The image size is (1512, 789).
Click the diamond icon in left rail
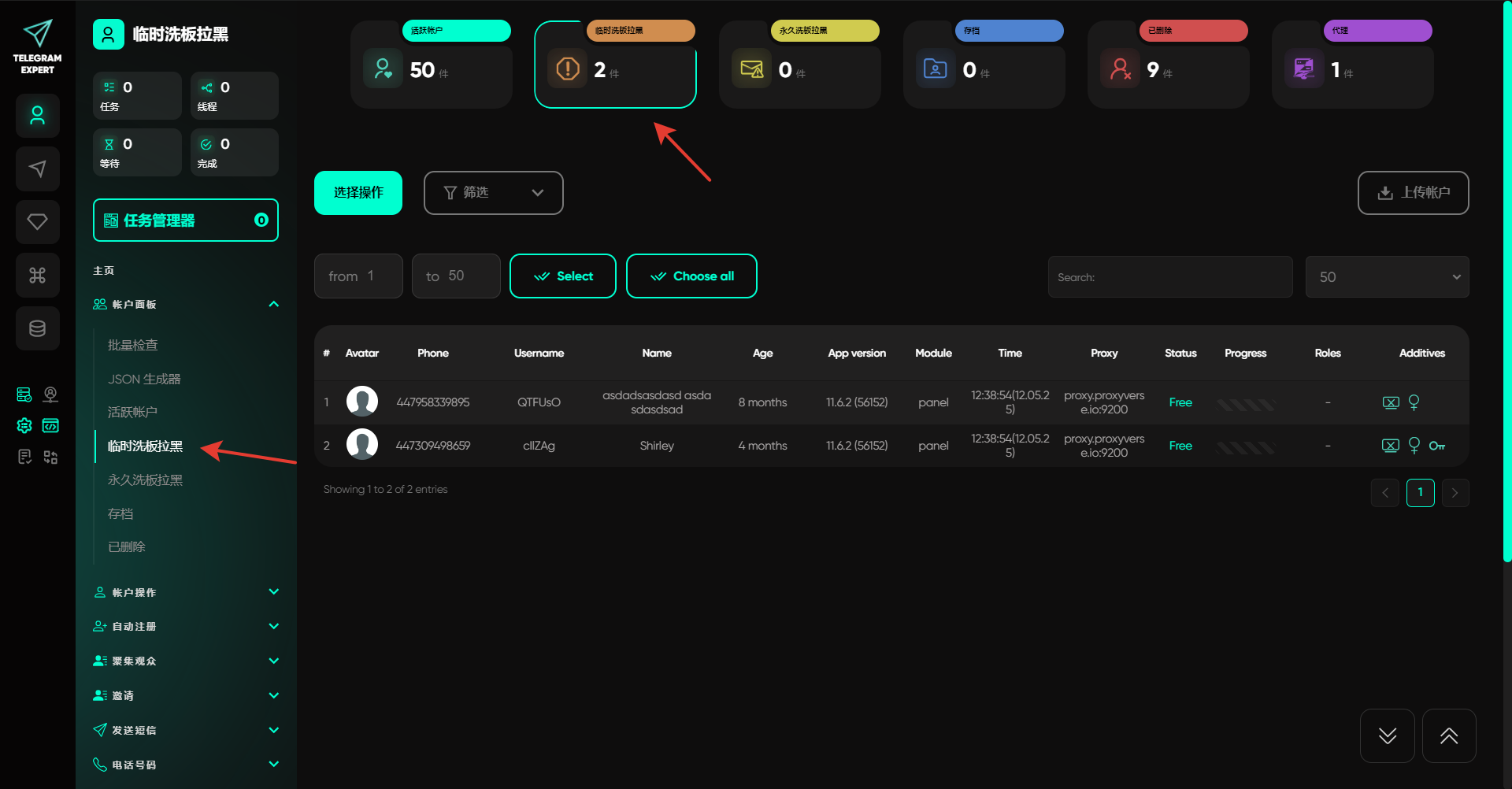(x=37, y=222)
